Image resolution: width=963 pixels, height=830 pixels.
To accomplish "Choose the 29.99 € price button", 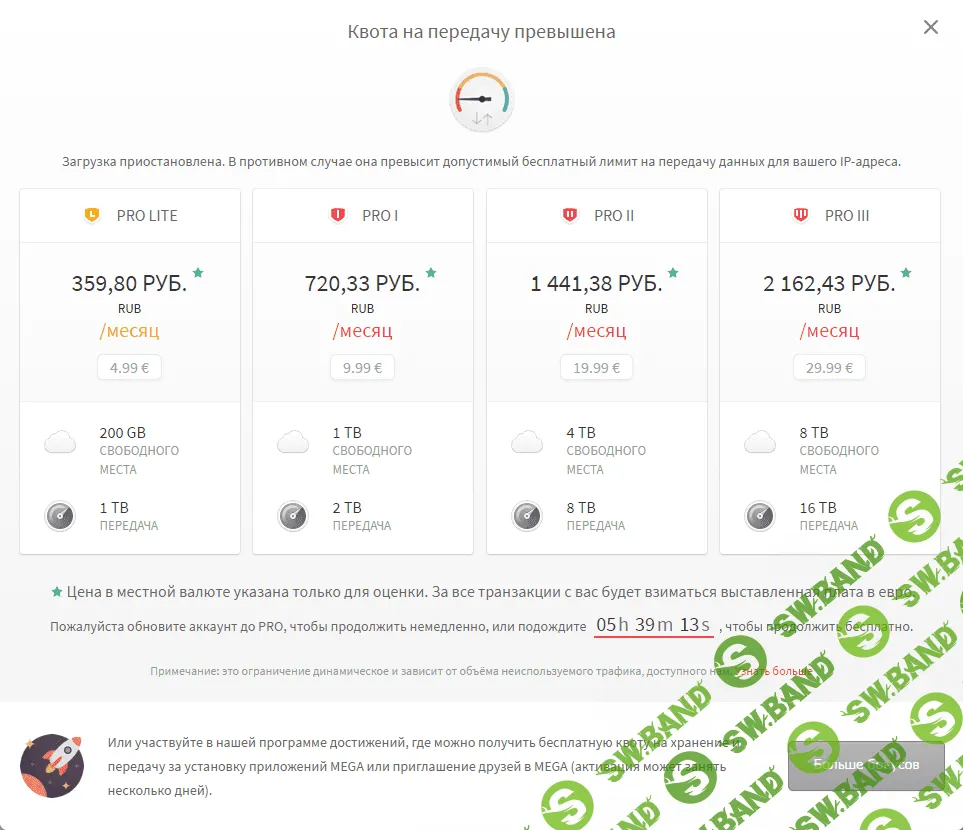I will point(829,367).
